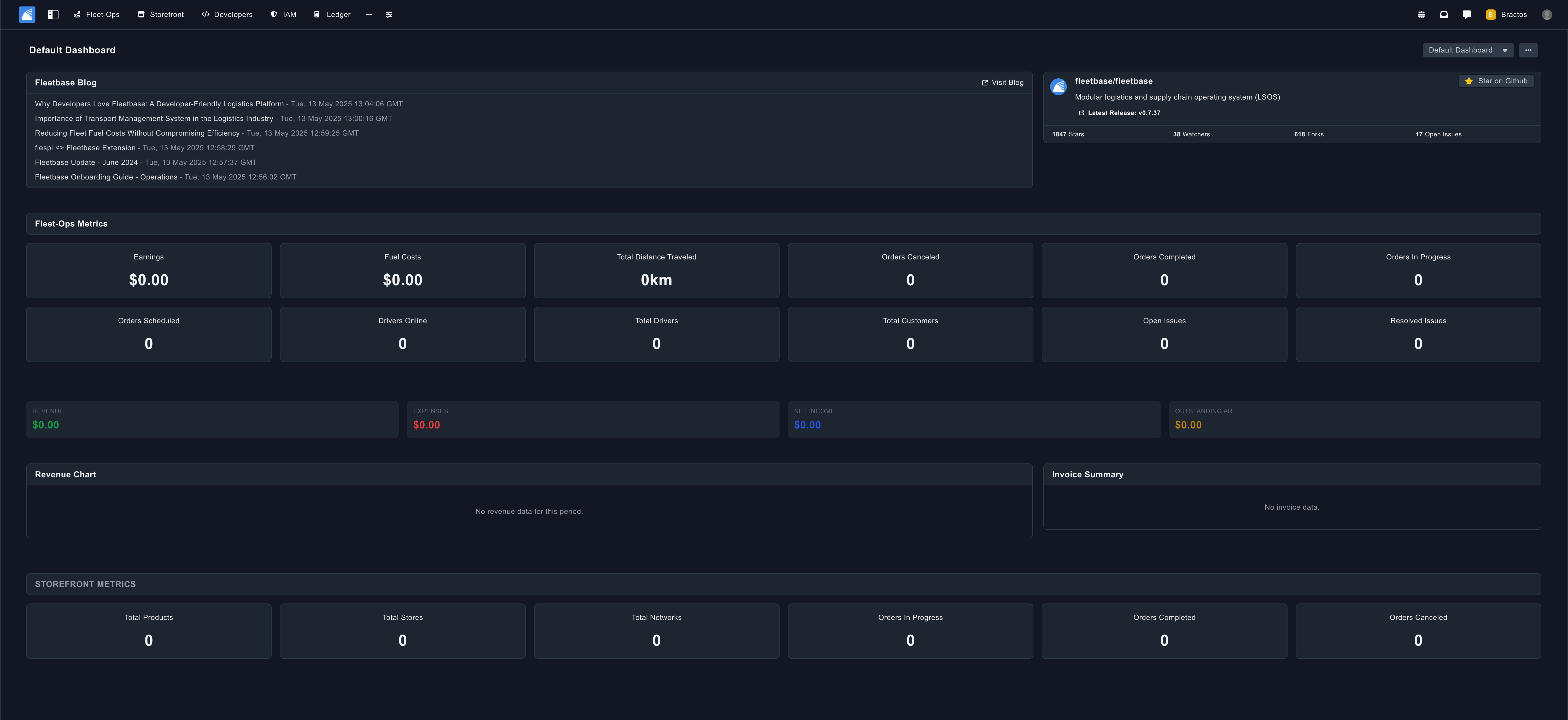Click the Invoice Summary panel title
Screen dimensions: 1568x720
[x=1087, y=474]
